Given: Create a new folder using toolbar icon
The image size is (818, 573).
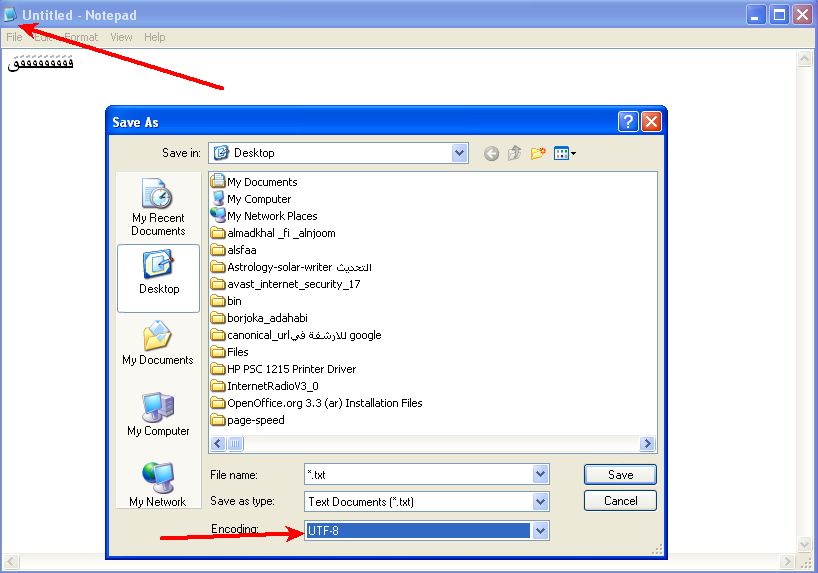Looking at the screenshot, I should [538, 153].
